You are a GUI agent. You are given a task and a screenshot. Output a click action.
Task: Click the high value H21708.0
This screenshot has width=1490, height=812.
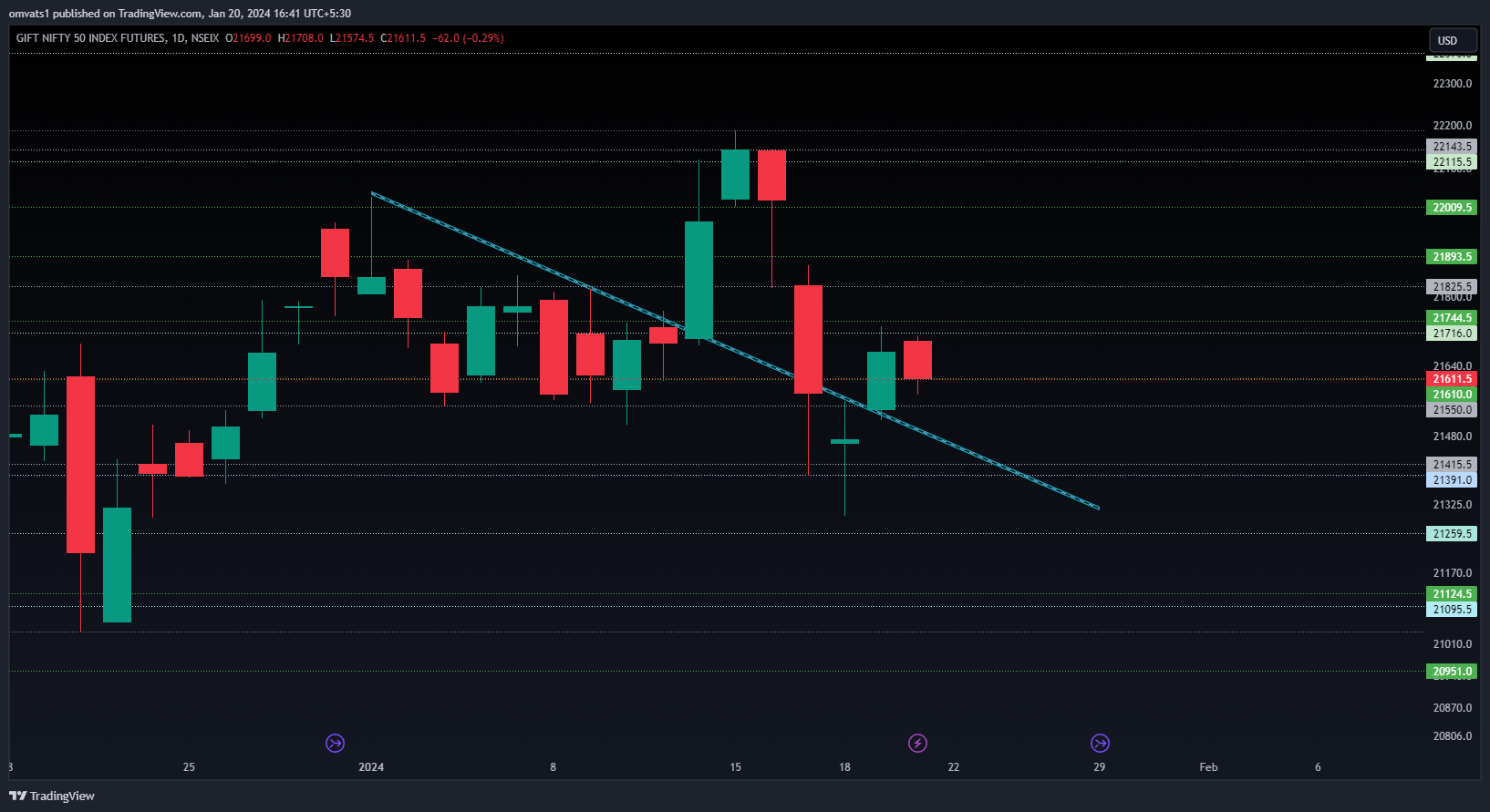pos(300,38)
